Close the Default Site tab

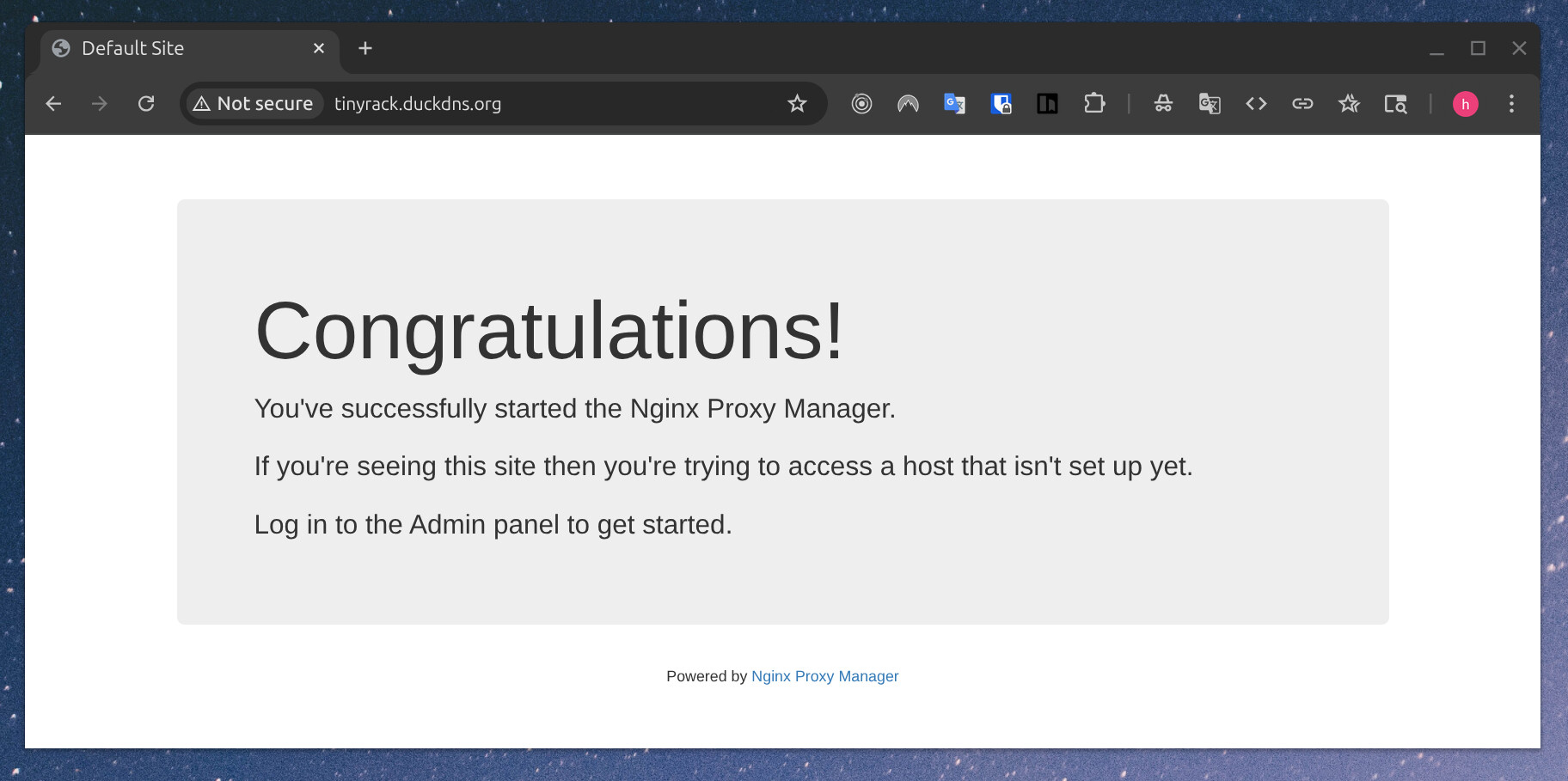pyautogui.click(x=319, y=48)
